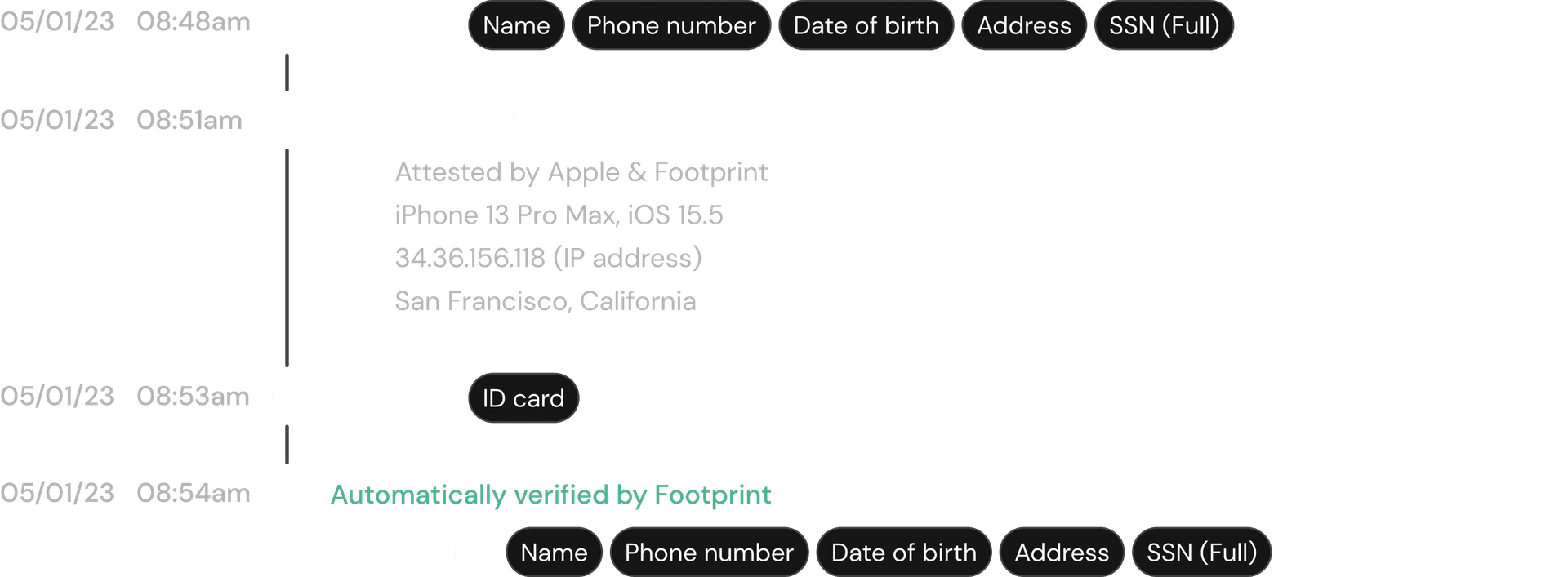Select the Address tag under Automatically verified
This screenshot has width=1568, height=577.
click(x=1062, y=553)
